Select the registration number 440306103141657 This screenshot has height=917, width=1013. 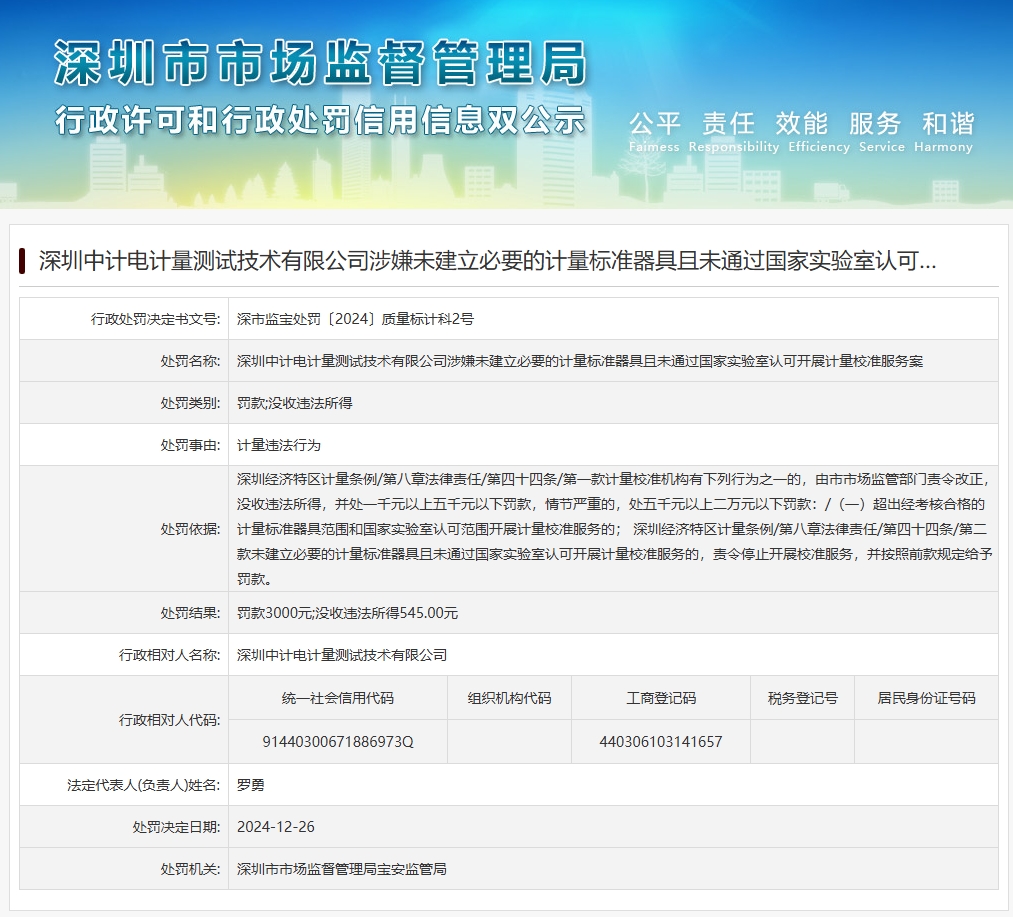[x=661, y=742]
